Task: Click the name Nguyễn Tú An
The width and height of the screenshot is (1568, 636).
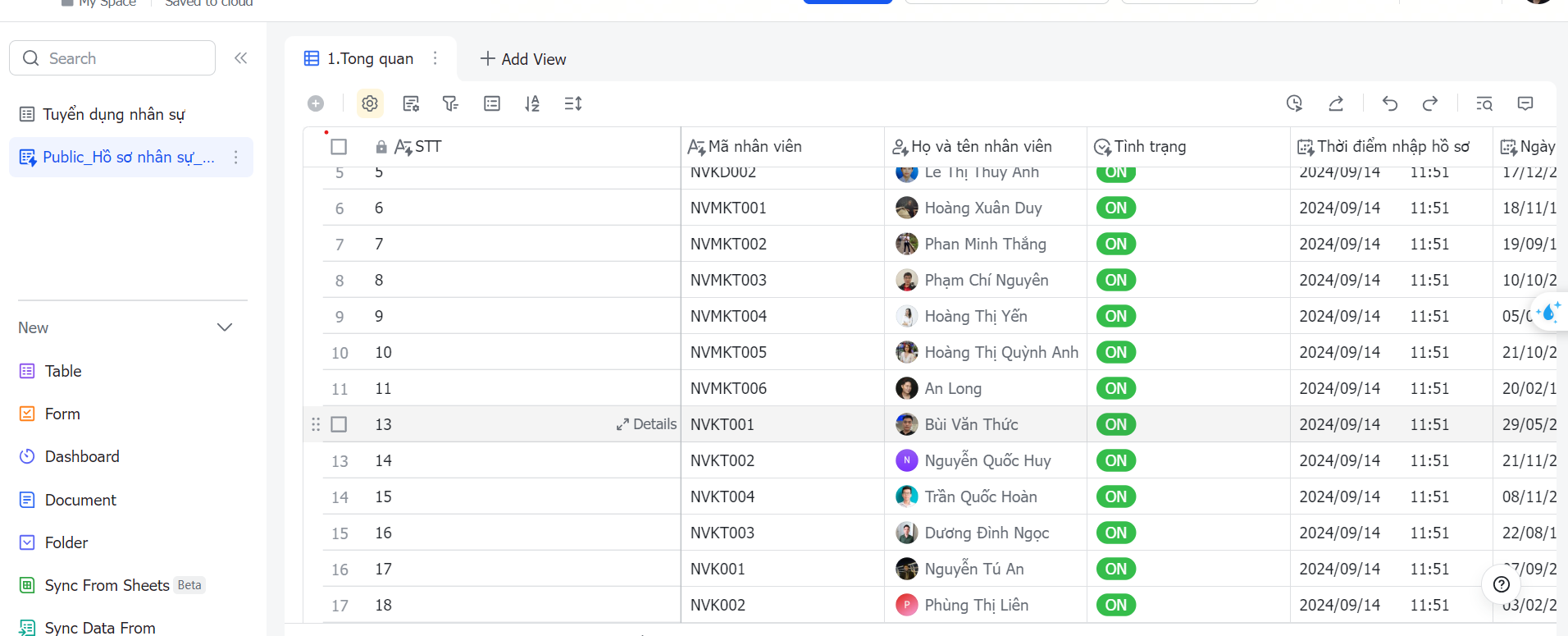Action: [x=974, y=569]
